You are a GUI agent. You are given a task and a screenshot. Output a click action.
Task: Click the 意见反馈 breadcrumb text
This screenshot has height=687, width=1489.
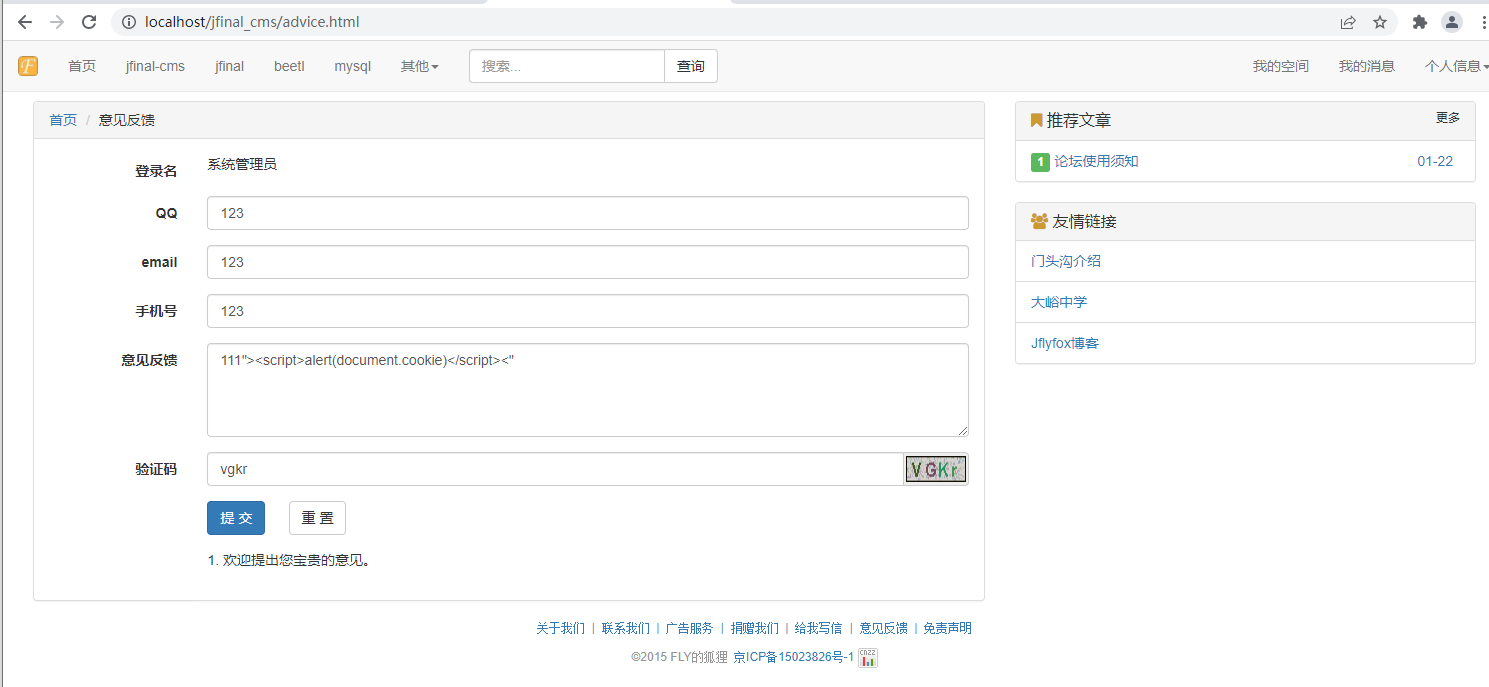click(127, 120)
